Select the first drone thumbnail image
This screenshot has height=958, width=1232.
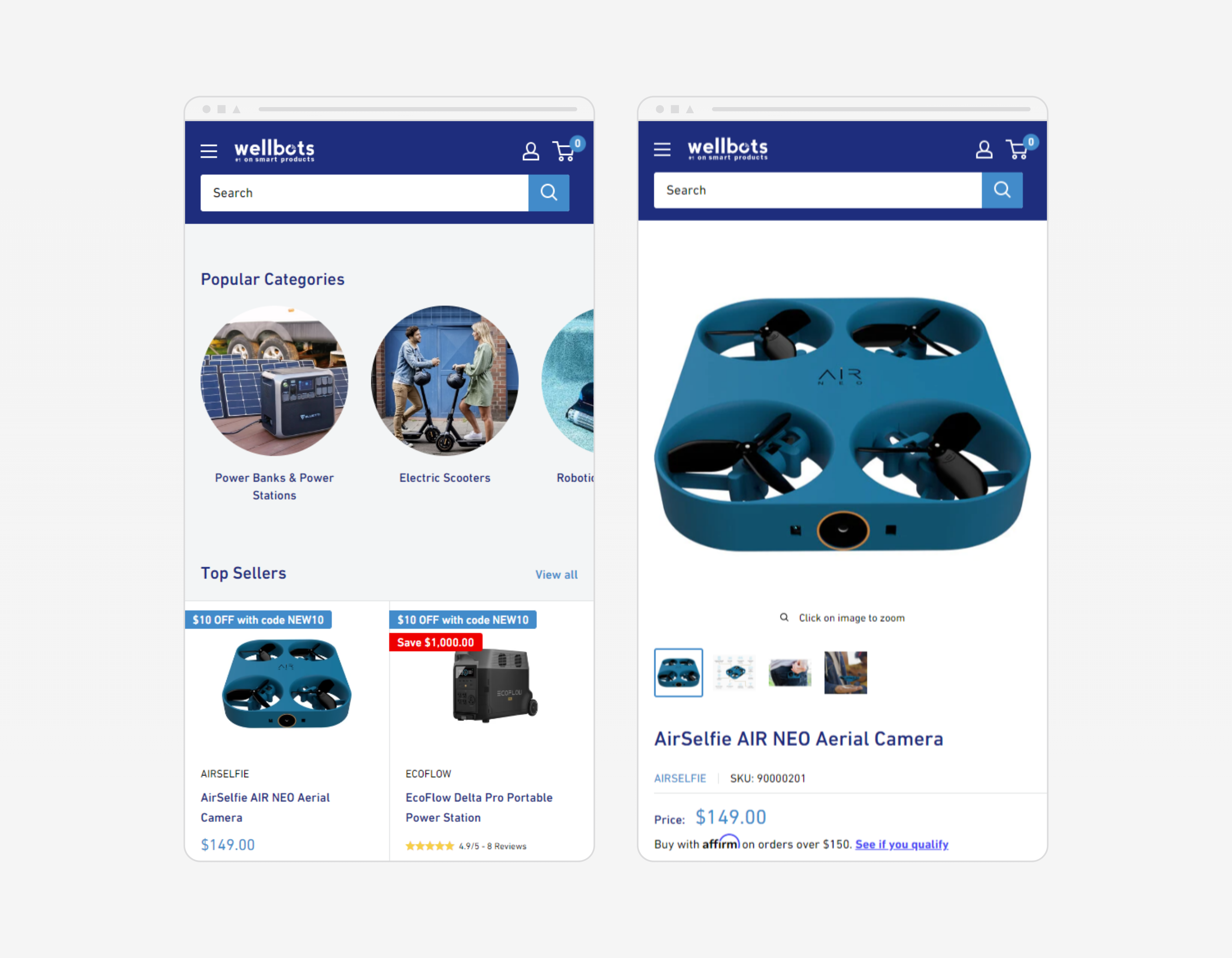pyautogui.click(x=678, y=673)
